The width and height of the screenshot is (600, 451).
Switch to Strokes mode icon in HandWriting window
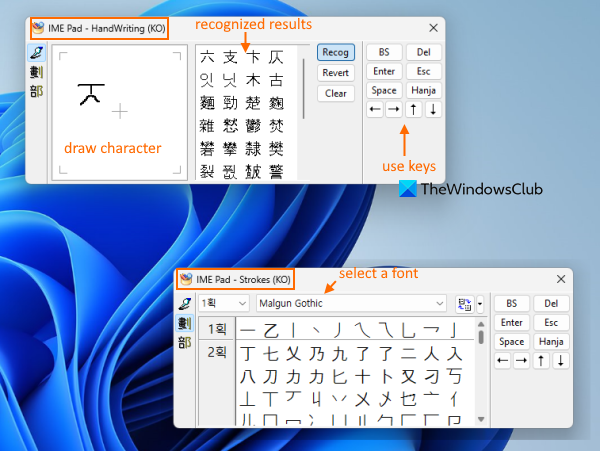(37, 72)
